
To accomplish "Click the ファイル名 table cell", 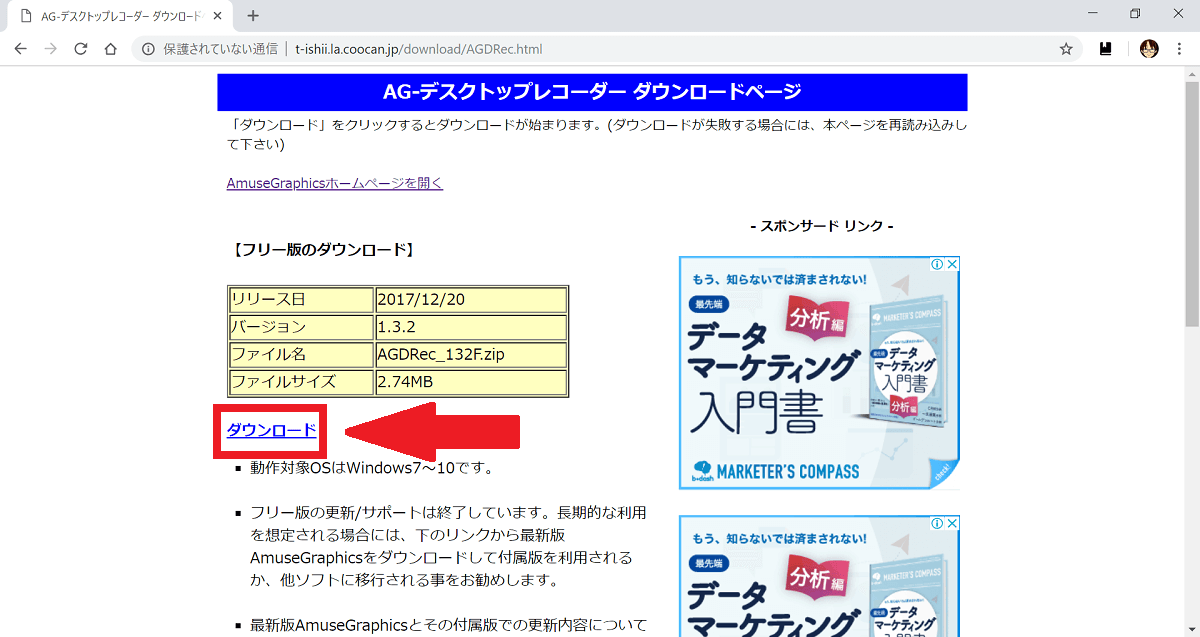I will [x=302, y=354].
